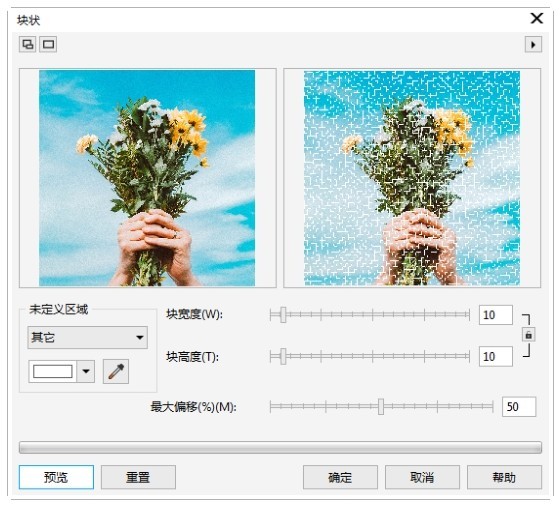This screenshot has width=560, height=506.
Task: Open help with the 帮助 button
Action: click(x=504, y=477)
